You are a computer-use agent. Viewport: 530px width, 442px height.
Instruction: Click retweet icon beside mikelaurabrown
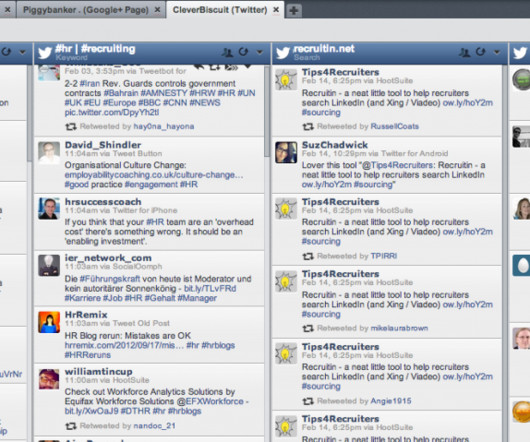click(x=308, y=328)
